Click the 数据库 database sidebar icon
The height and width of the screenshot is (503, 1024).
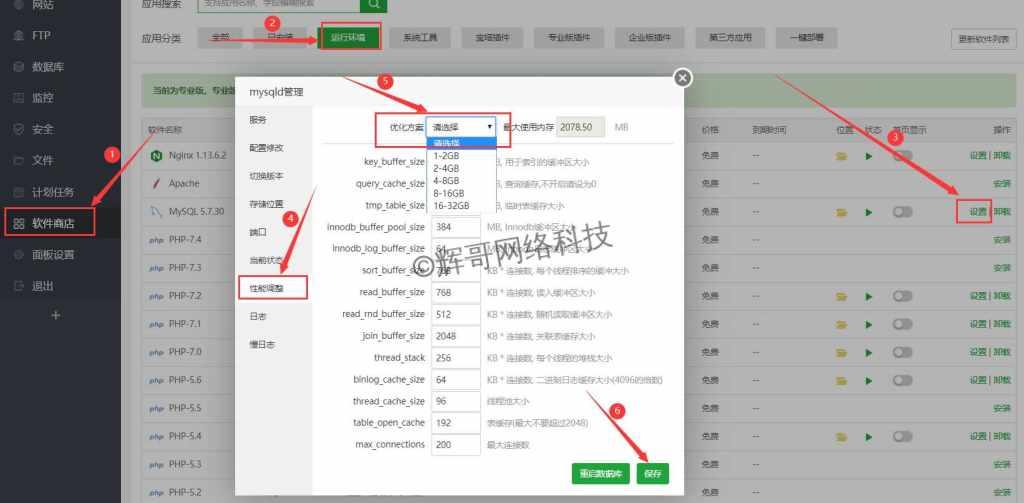pyautogui.click(x=19, y=67)
